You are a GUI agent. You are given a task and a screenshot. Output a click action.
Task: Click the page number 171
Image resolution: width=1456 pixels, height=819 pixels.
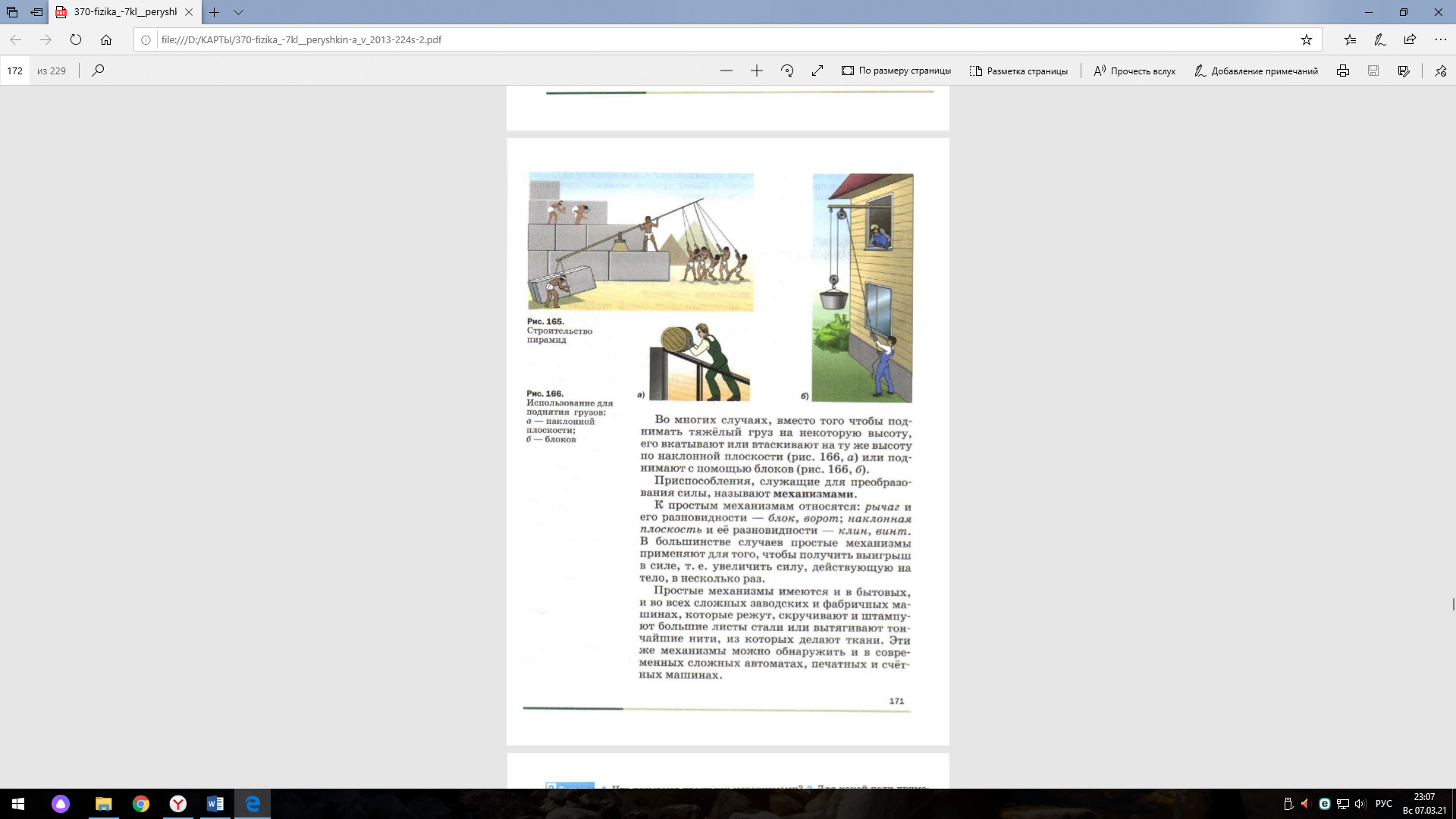(896, 701)
